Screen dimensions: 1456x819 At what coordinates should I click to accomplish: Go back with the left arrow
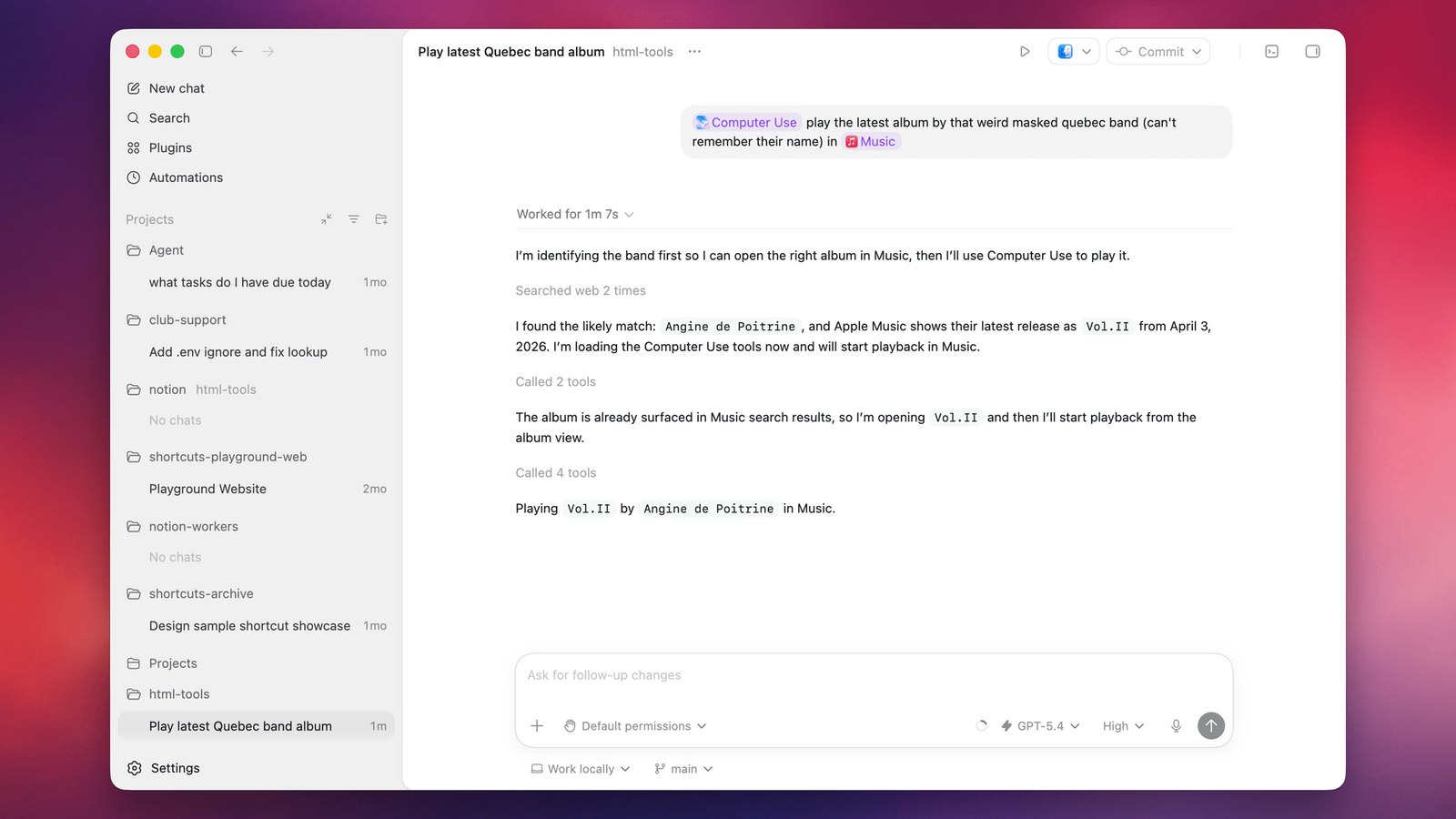pyautogui.click(x=237, y=52)
